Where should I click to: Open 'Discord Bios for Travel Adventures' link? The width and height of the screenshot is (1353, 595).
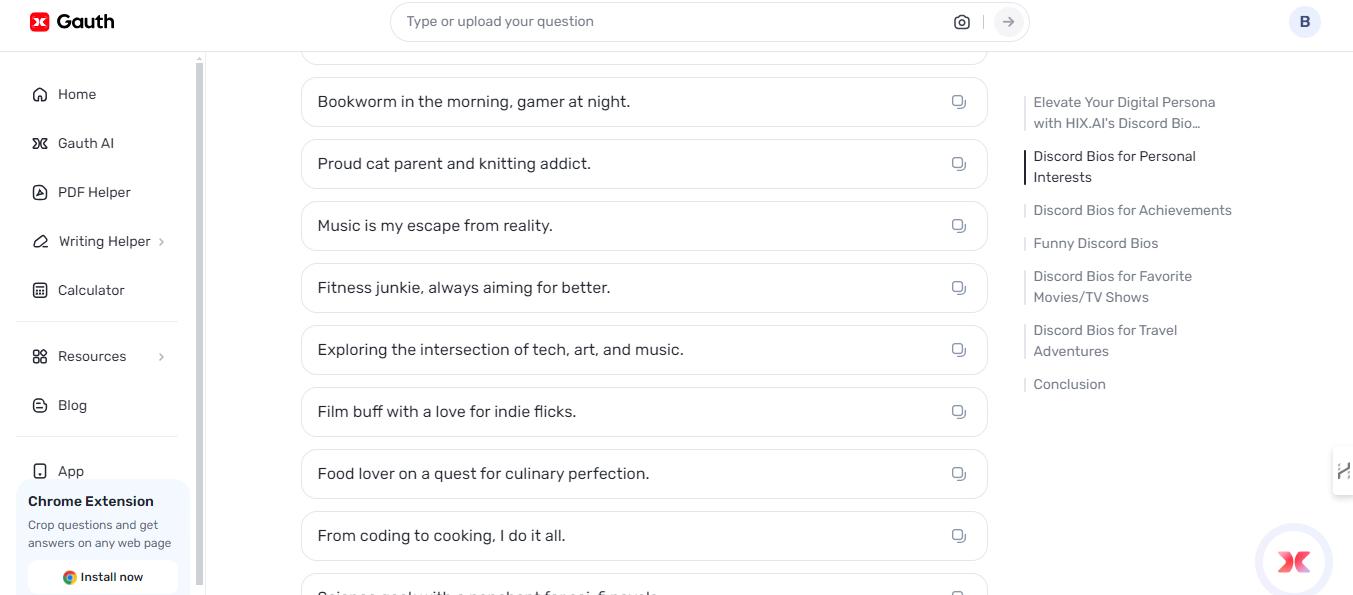click(1105, 340)
